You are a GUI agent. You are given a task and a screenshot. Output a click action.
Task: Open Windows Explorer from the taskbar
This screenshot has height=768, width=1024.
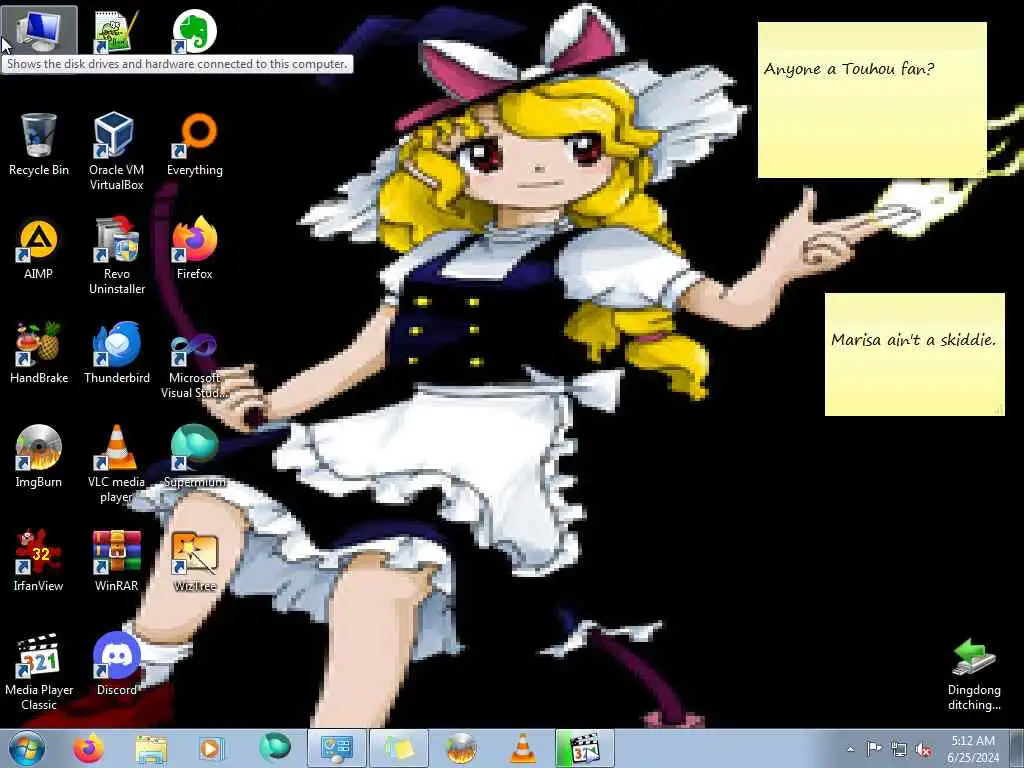(x=151, y=748)
